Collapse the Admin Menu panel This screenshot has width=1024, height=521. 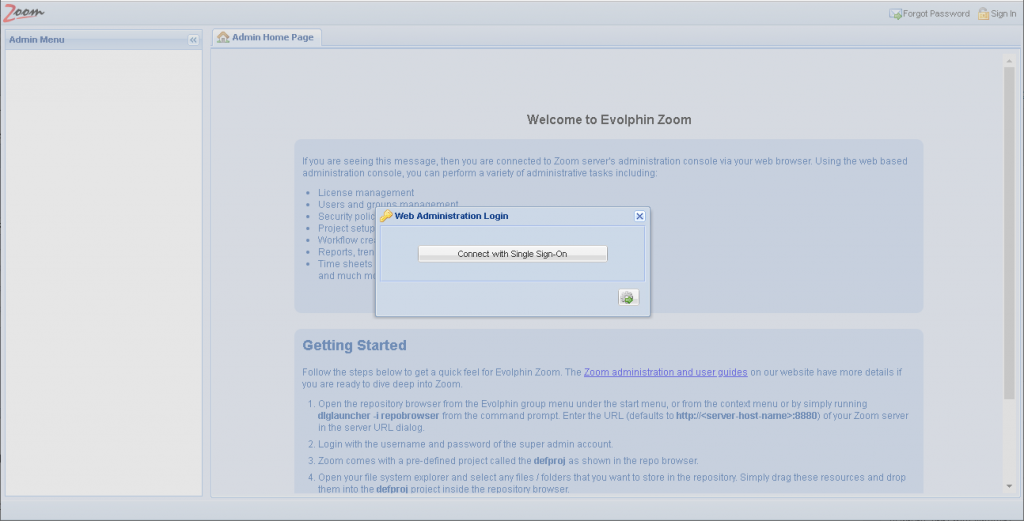pos(193,40)
